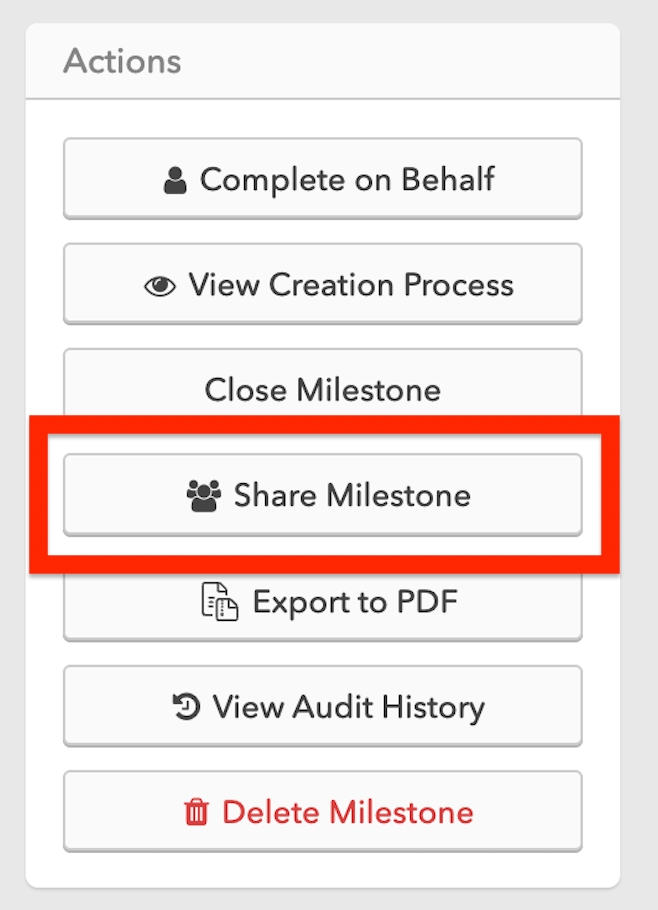The height and width of the screenshot is (910, 658).
Task: Click the group icon on Share Milestone
Action: click(x=204, y=496)
